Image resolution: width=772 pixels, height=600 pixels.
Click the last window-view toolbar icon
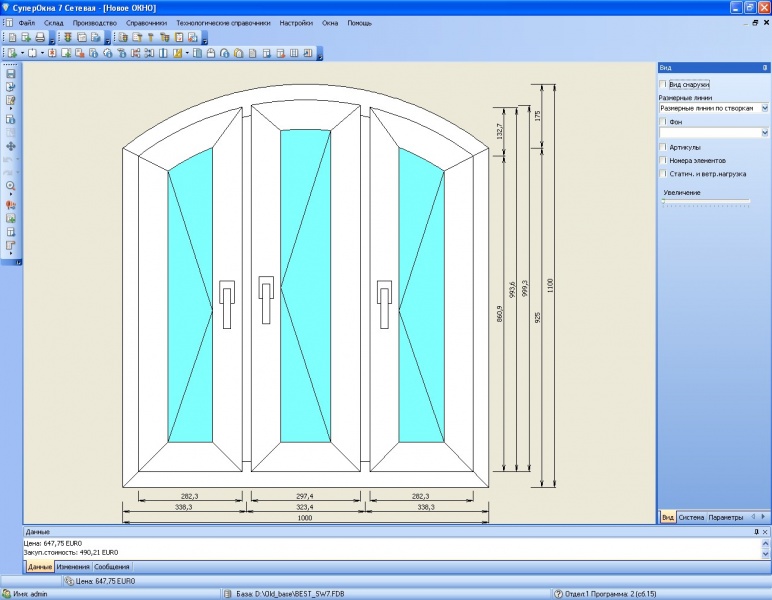308,53
